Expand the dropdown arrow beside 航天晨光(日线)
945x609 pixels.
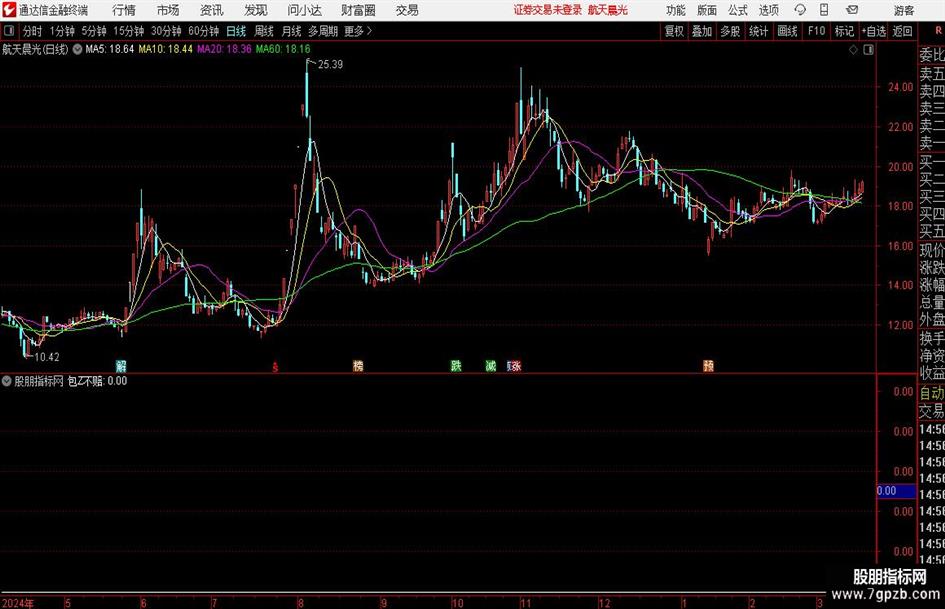click(77, 49)
